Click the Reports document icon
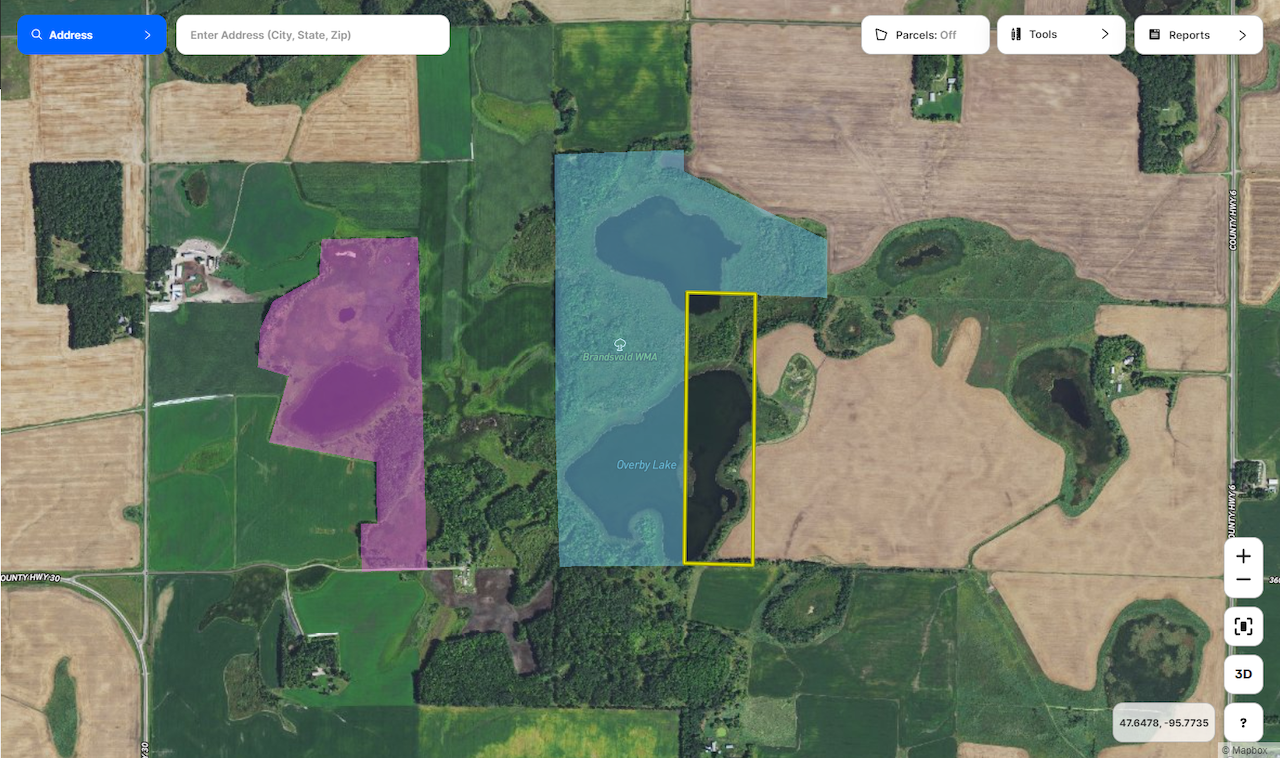Viewport: 1280px width, 758px height. click(x=1154, y=35)
